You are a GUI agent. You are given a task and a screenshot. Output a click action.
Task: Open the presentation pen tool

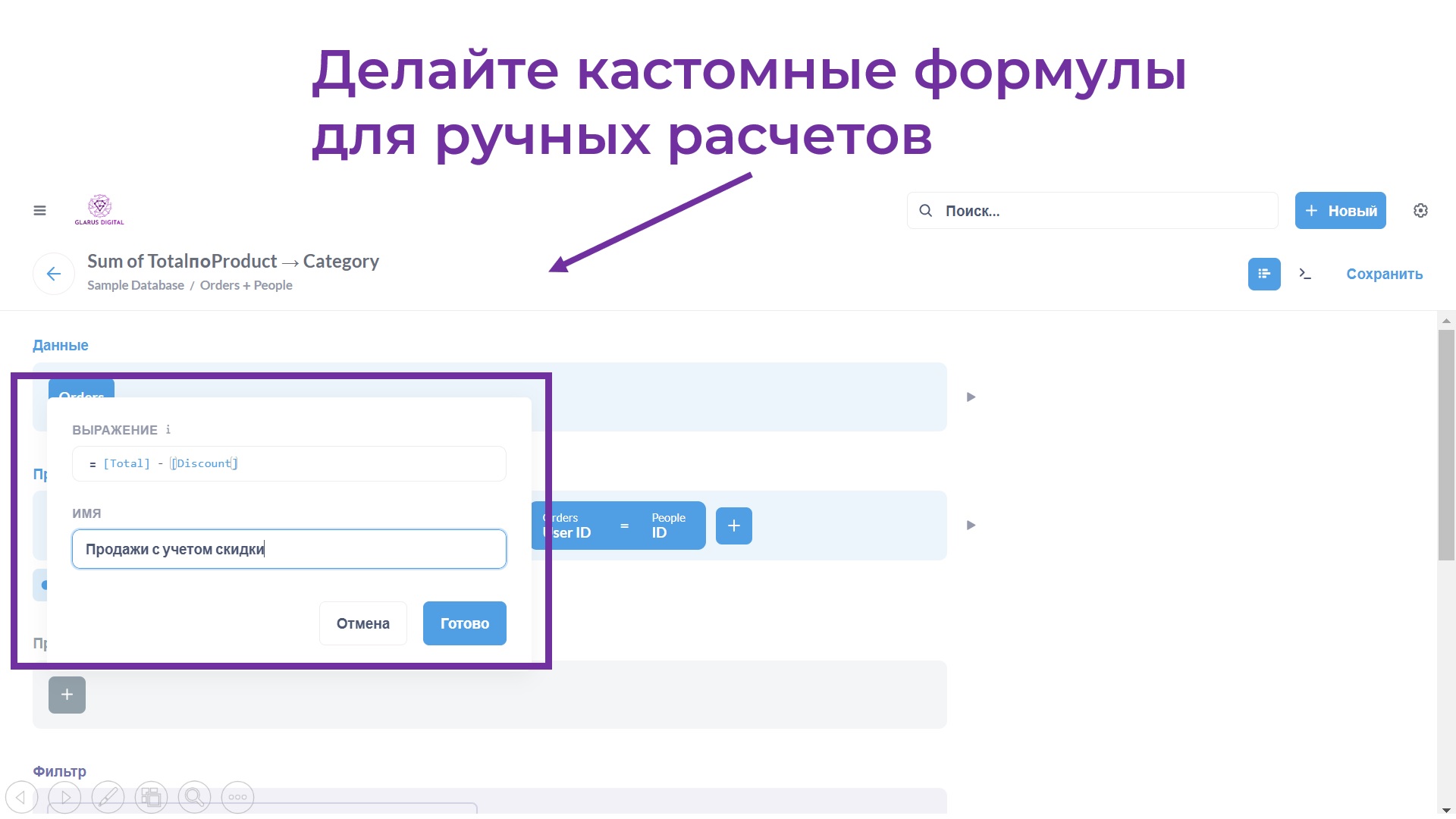pos(108,797)
